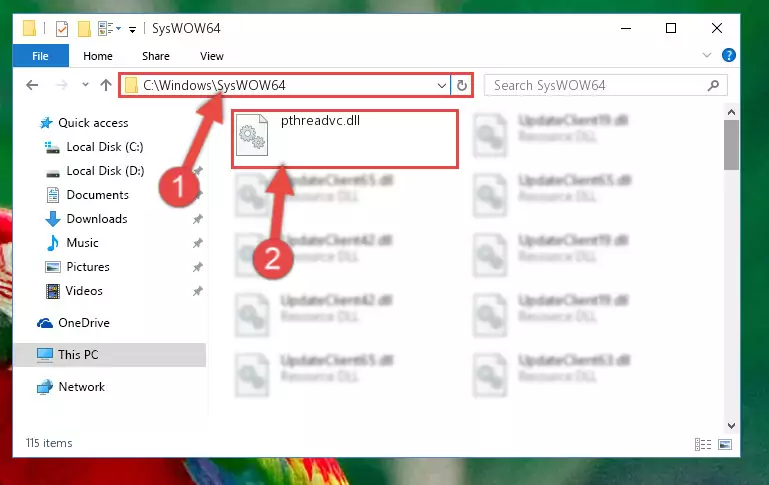Screen dimensions: 769x485
Task: Open the Customize Quick Access Toolbar dropdown arrow
Action: (132, 30)
